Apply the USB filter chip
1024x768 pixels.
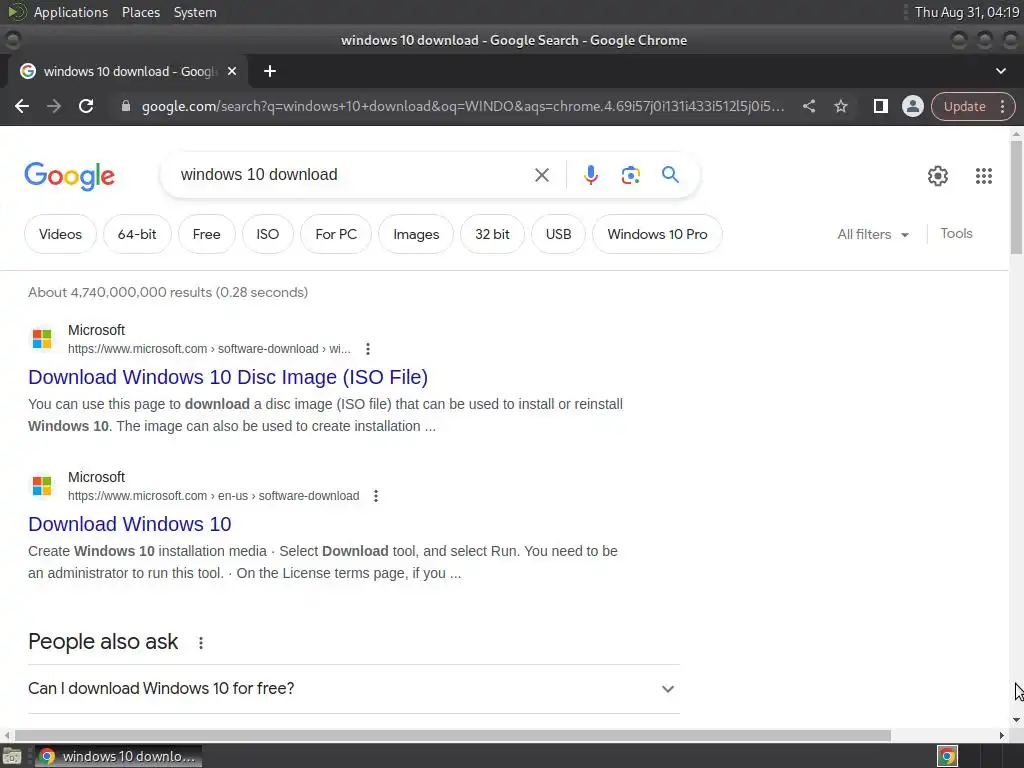click(558, 234)
